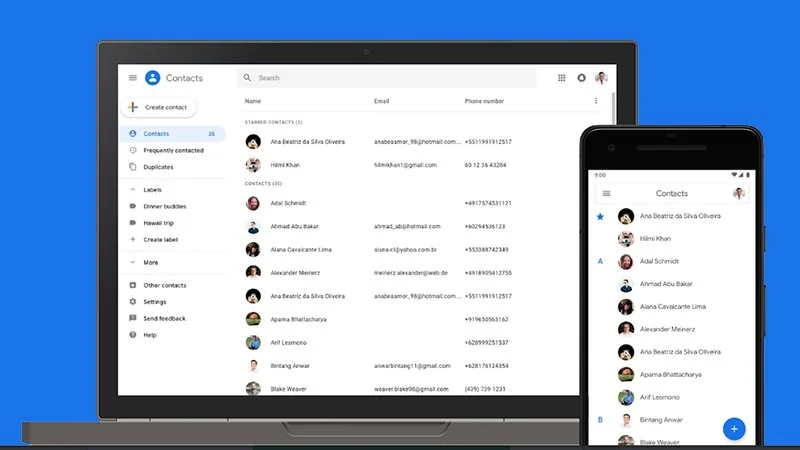Open the account avatar on phone
800x450 pixels.
(738, 193)
